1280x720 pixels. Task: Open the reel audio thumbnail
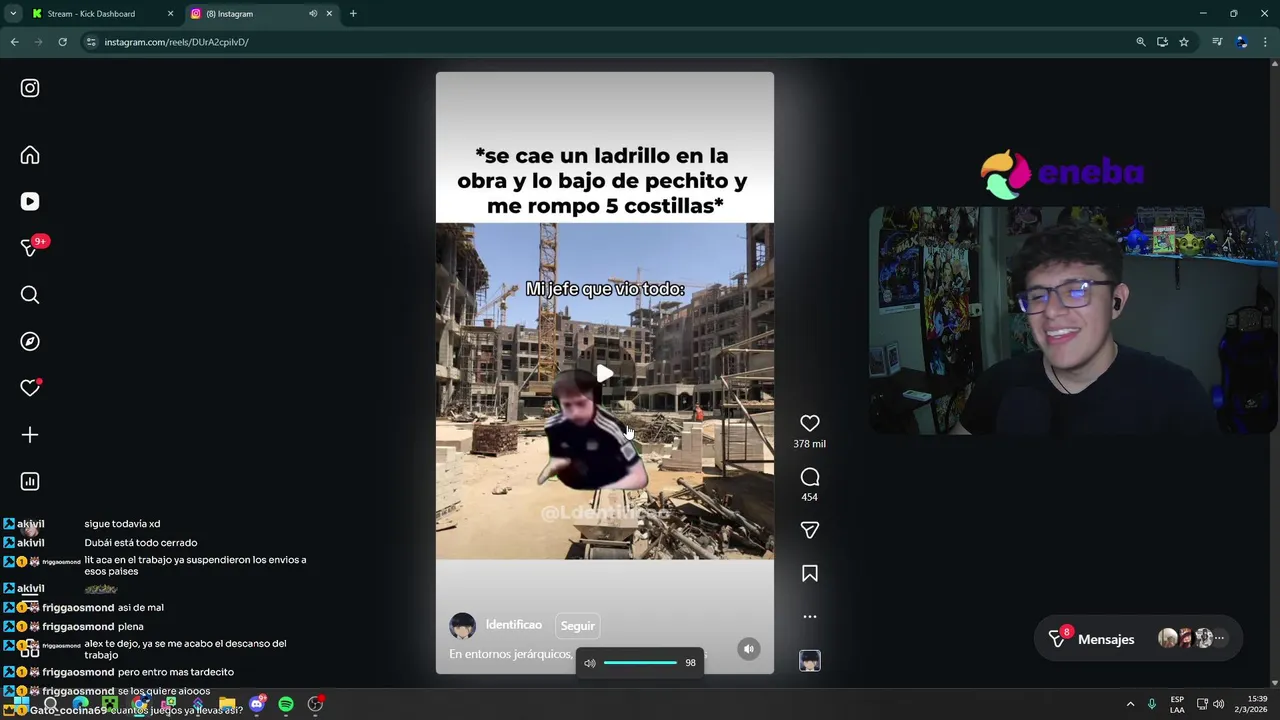810,661
